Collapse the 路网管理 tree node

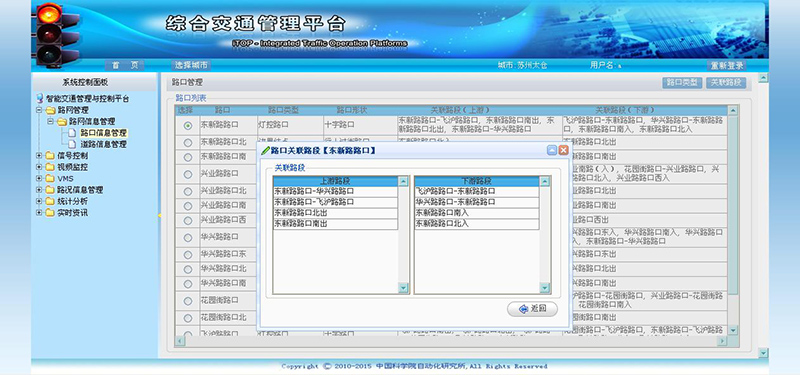39,110
